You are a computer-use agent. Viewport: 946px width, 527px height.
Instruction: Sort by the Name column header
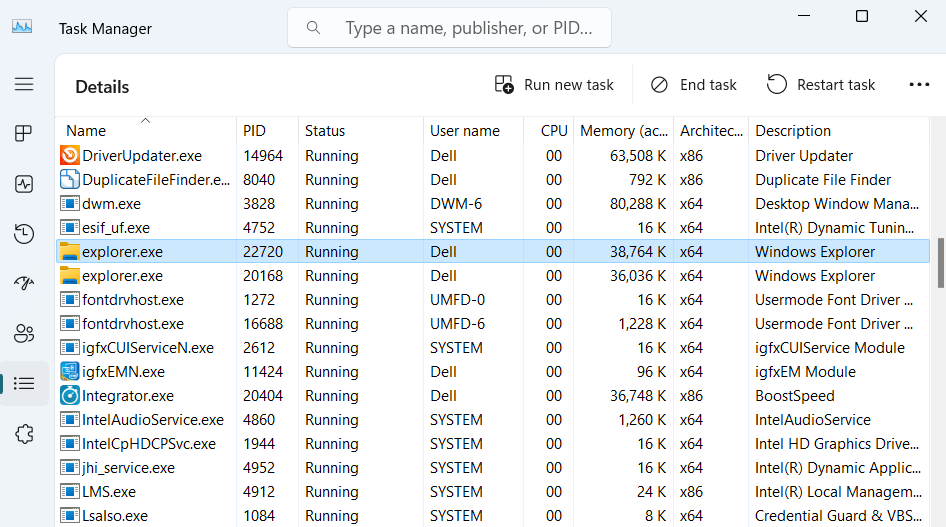click(x=145, y=130)
